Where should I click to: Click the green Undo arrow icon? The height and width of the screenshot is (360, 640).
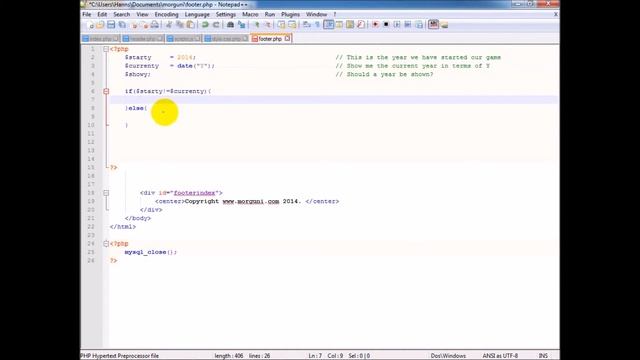(x=205, y=25)
